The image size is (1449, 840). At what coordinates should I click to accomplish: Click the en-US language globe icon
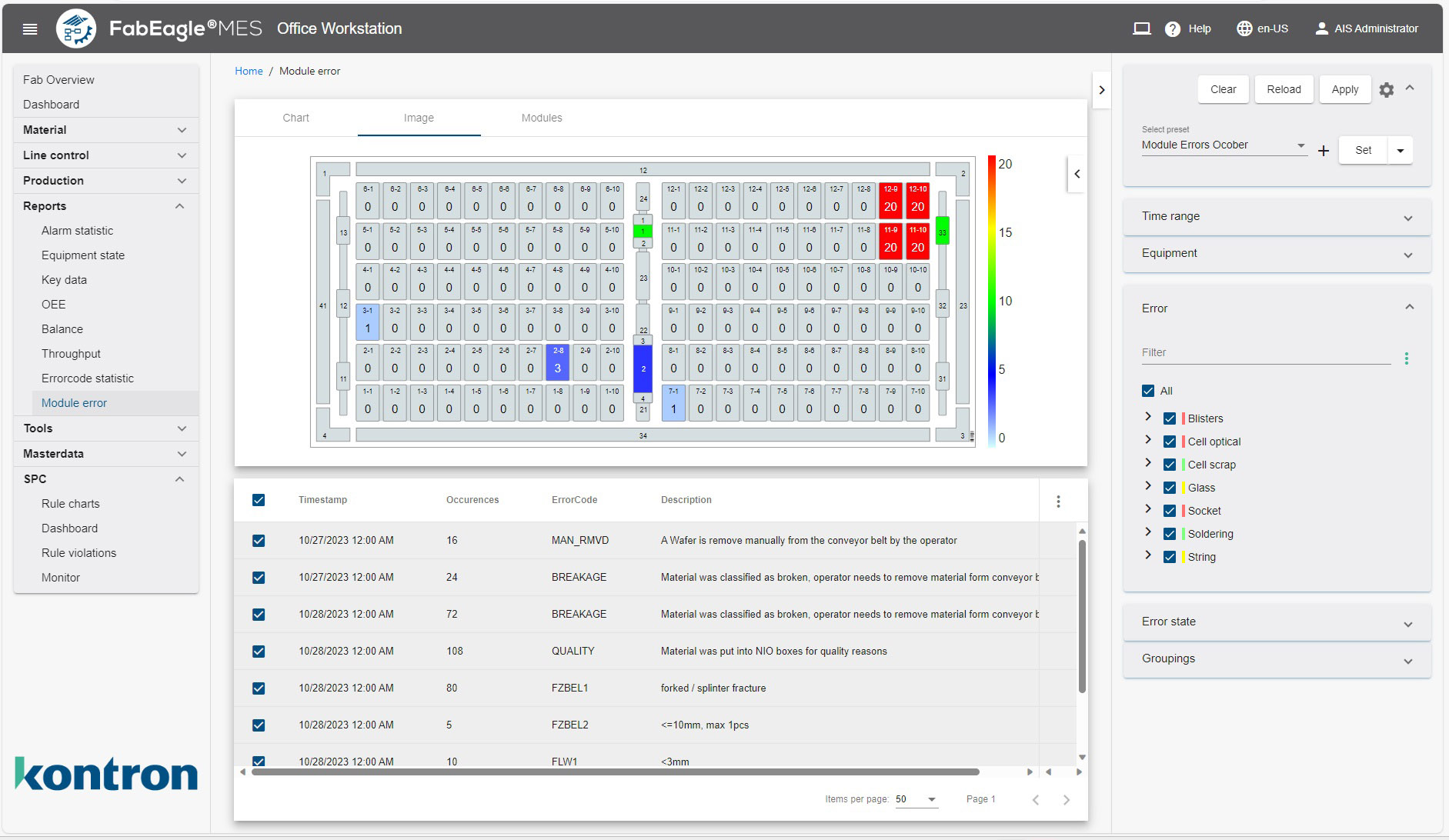(1244, 29)
